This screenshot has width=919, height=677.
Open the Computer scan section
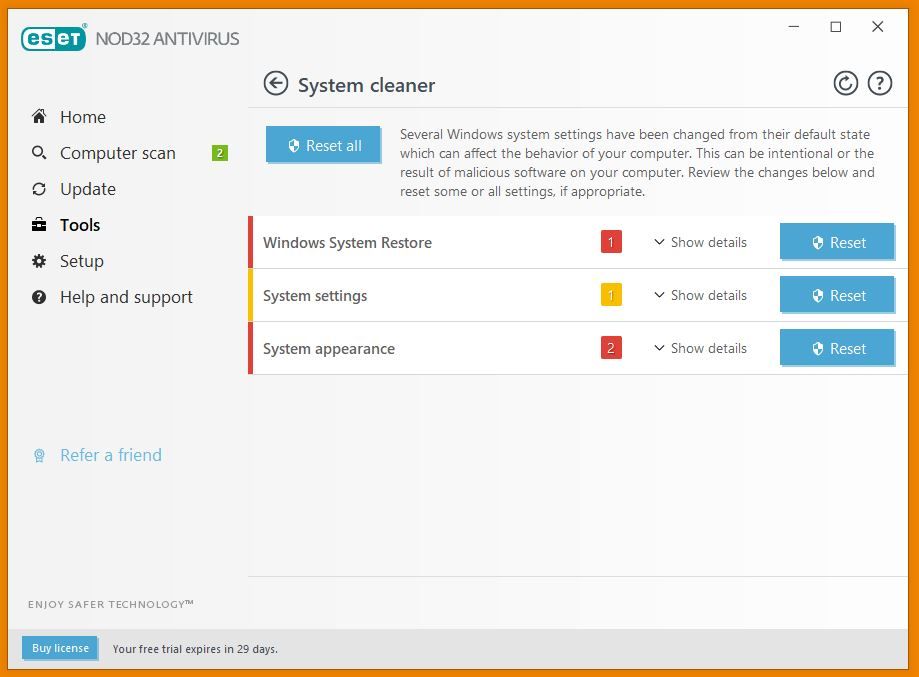(118, 153)
